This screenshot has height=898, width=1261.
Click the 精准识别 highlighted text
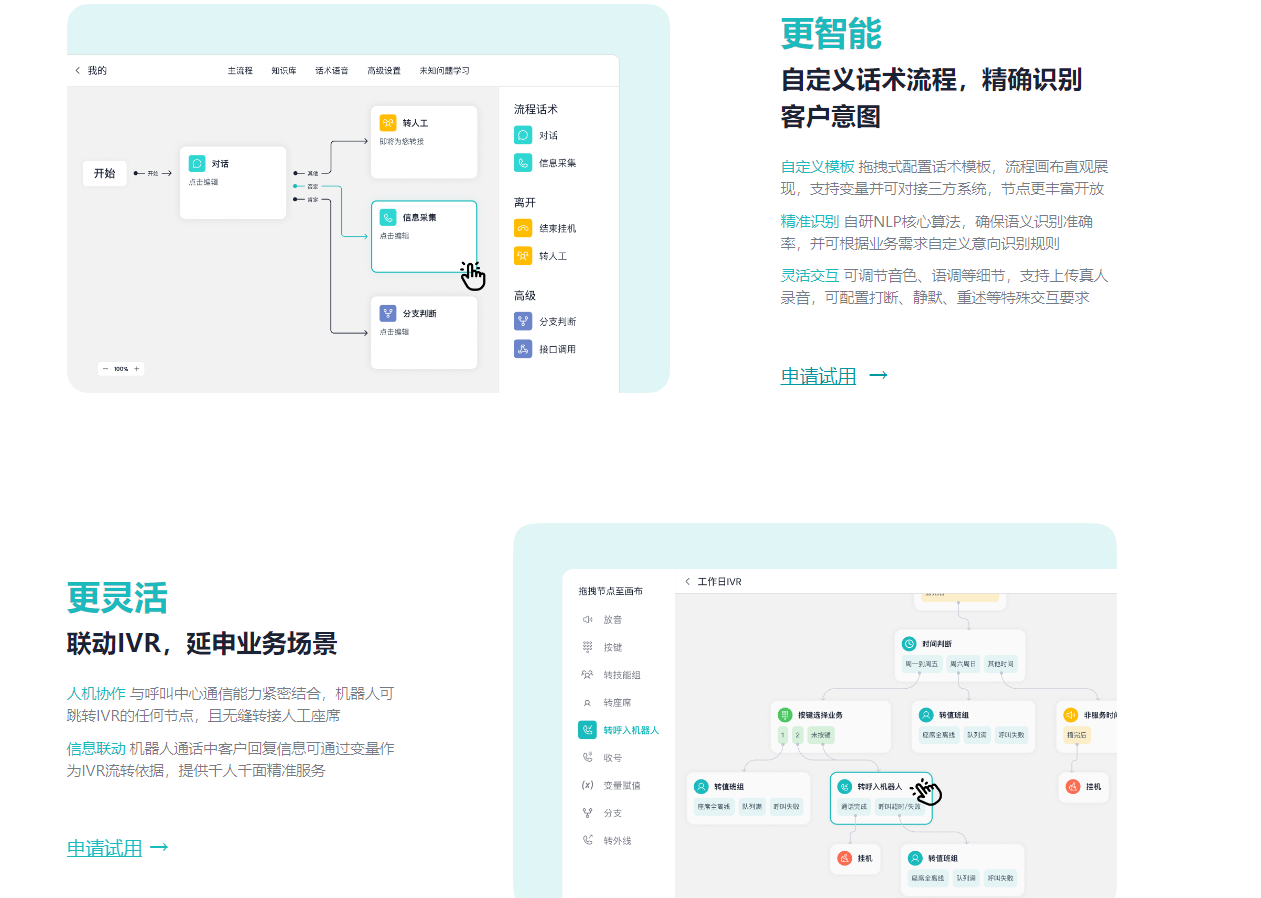[810, 221]
